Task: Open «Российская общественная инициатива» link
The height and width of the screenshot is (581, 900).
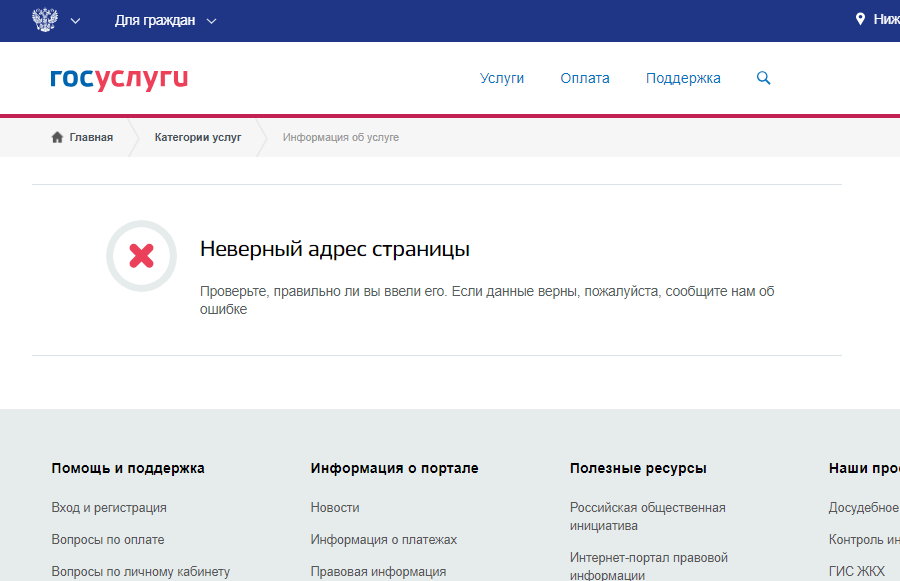Action: point(647,517)
